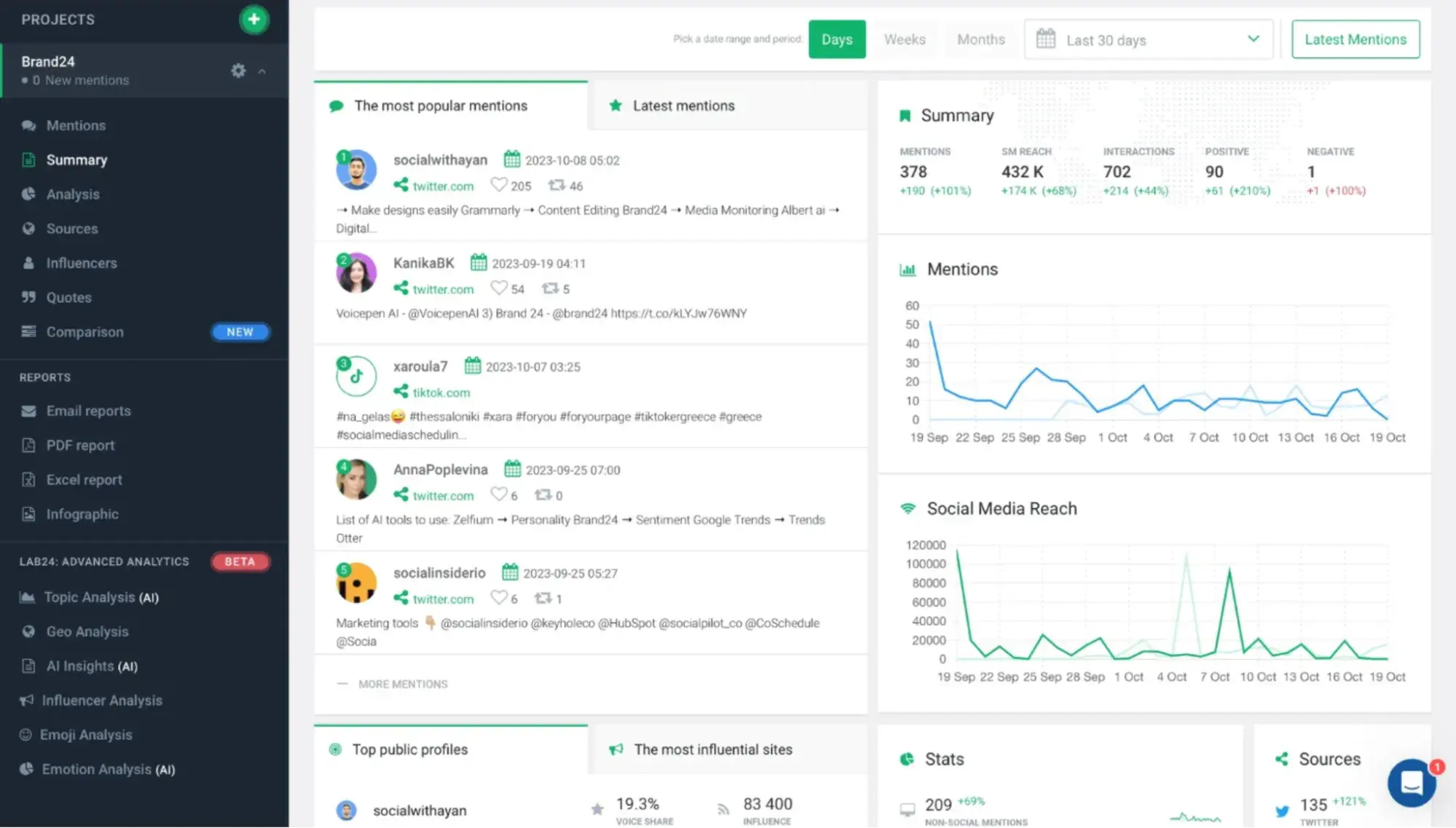The image size is (1456, 828).
Task: Open the twitter.com link under socialwithayan
Action: pos(443,186)
